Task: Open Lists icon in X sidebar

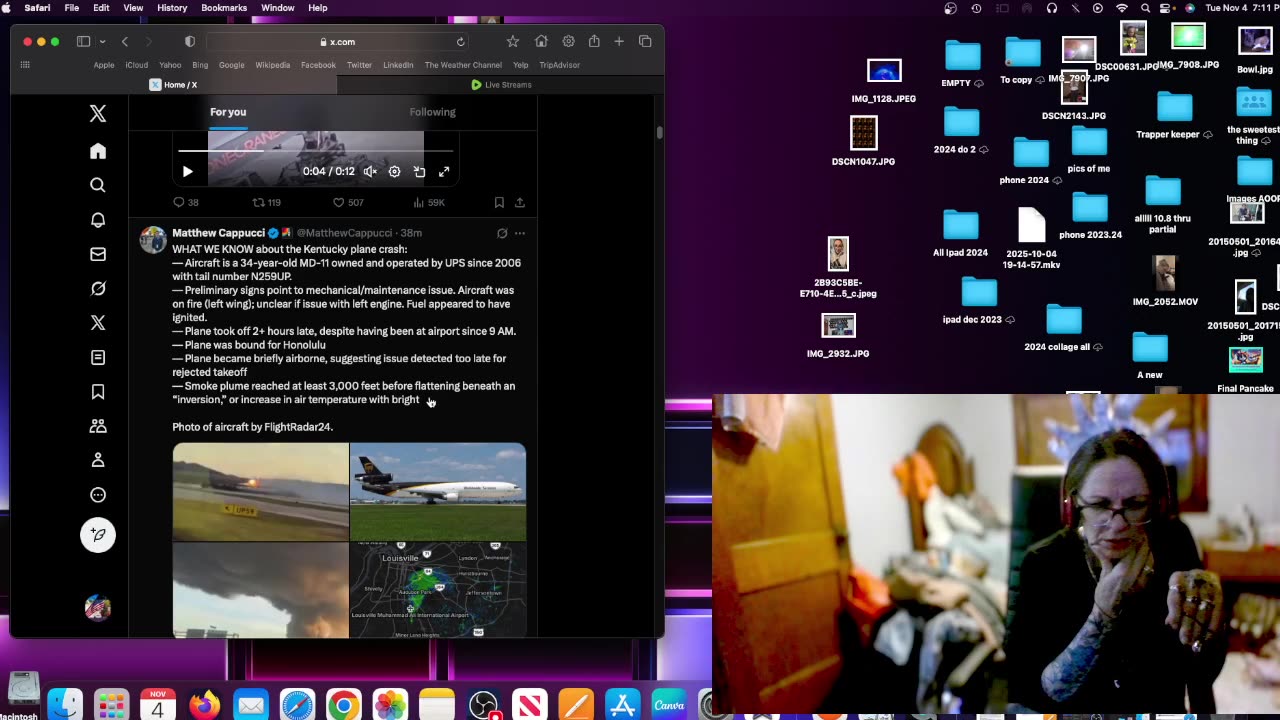Action: tap(98, 357)
